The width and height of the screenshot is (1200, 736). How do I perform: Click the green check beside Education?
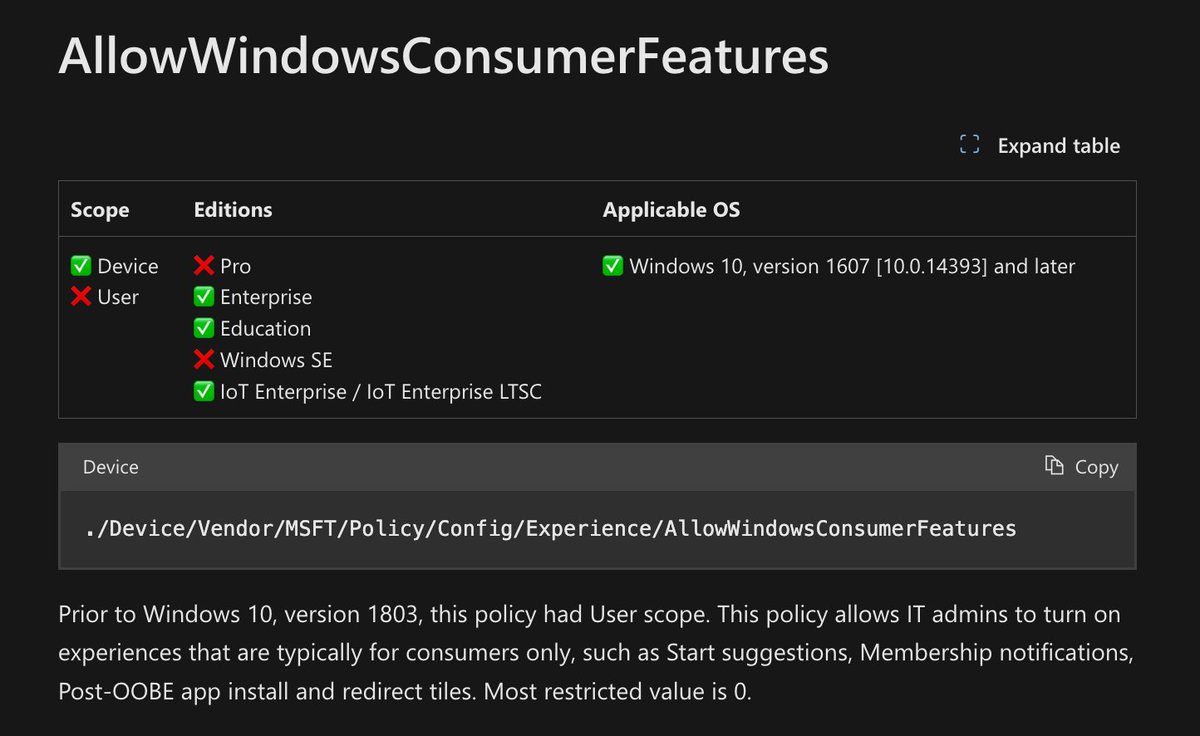point(204,328)
